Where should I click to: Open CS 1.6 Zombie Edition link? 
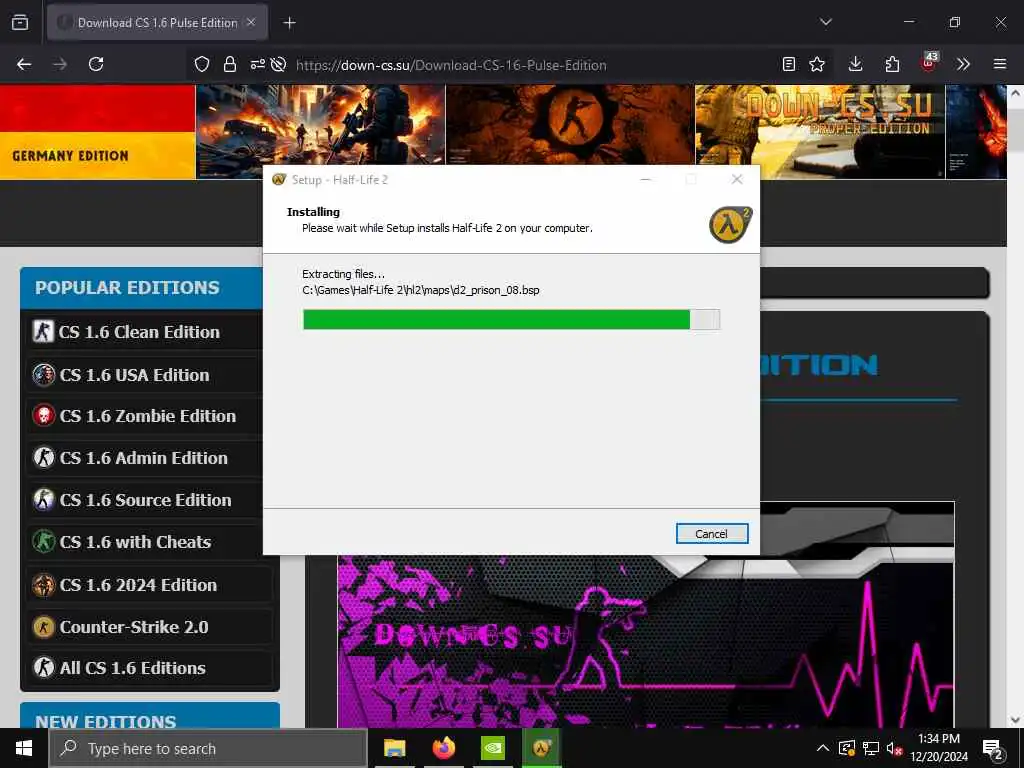coord(146,416)
